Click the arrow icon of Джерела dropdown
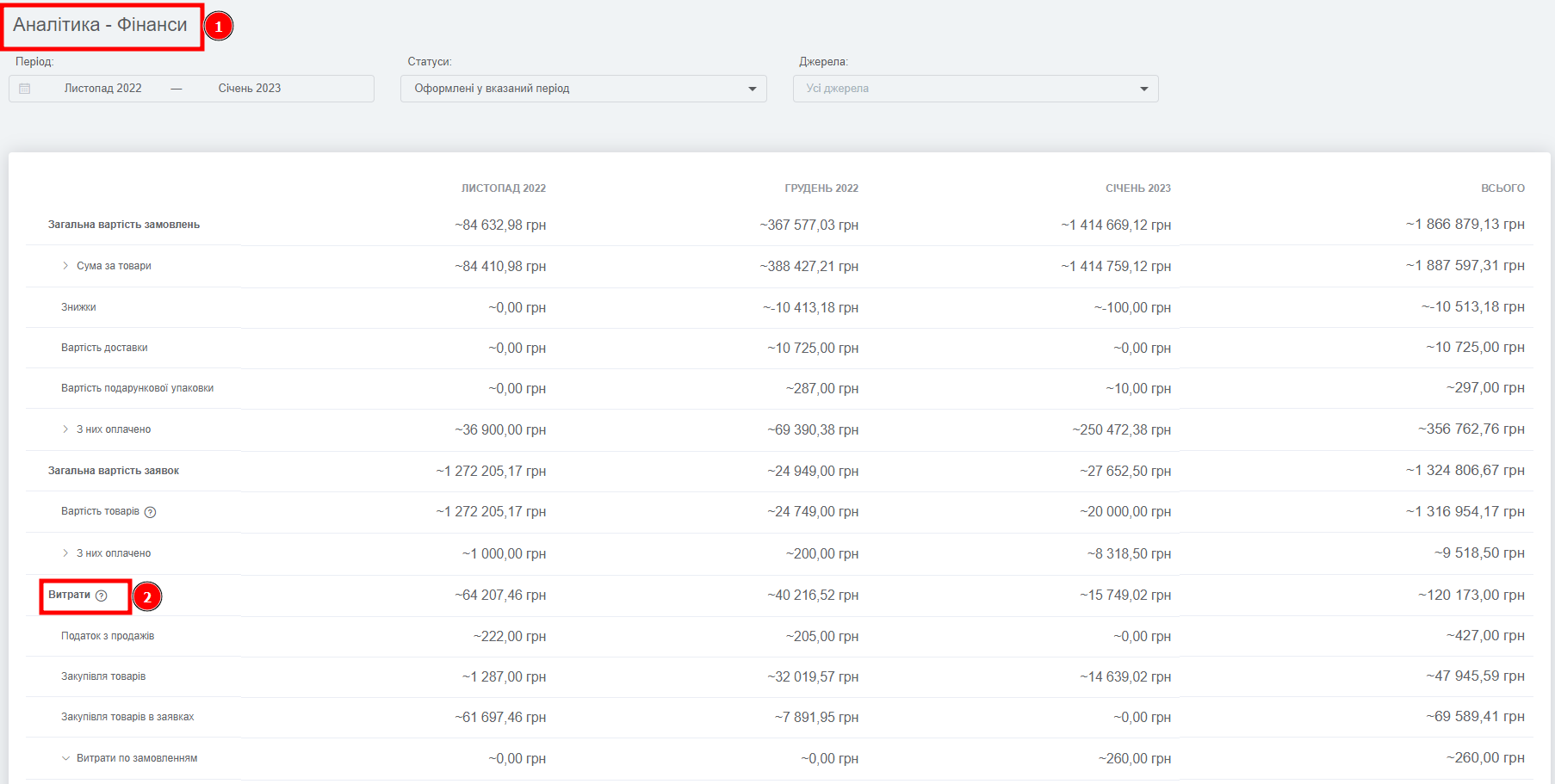 [1143, 89]
